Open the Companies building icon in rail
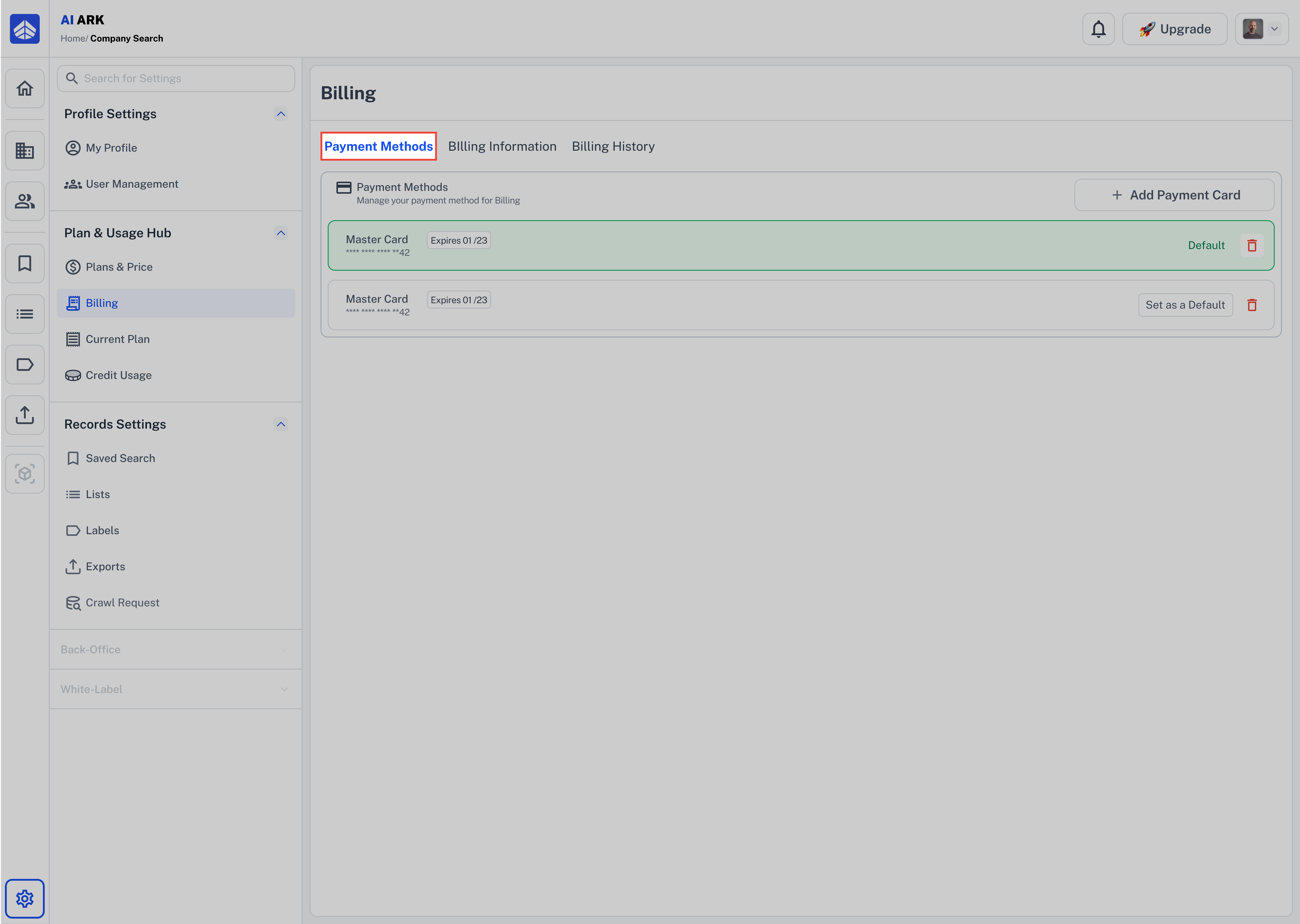This screenshot has height=924, width=1300. (x=24, y=151)
